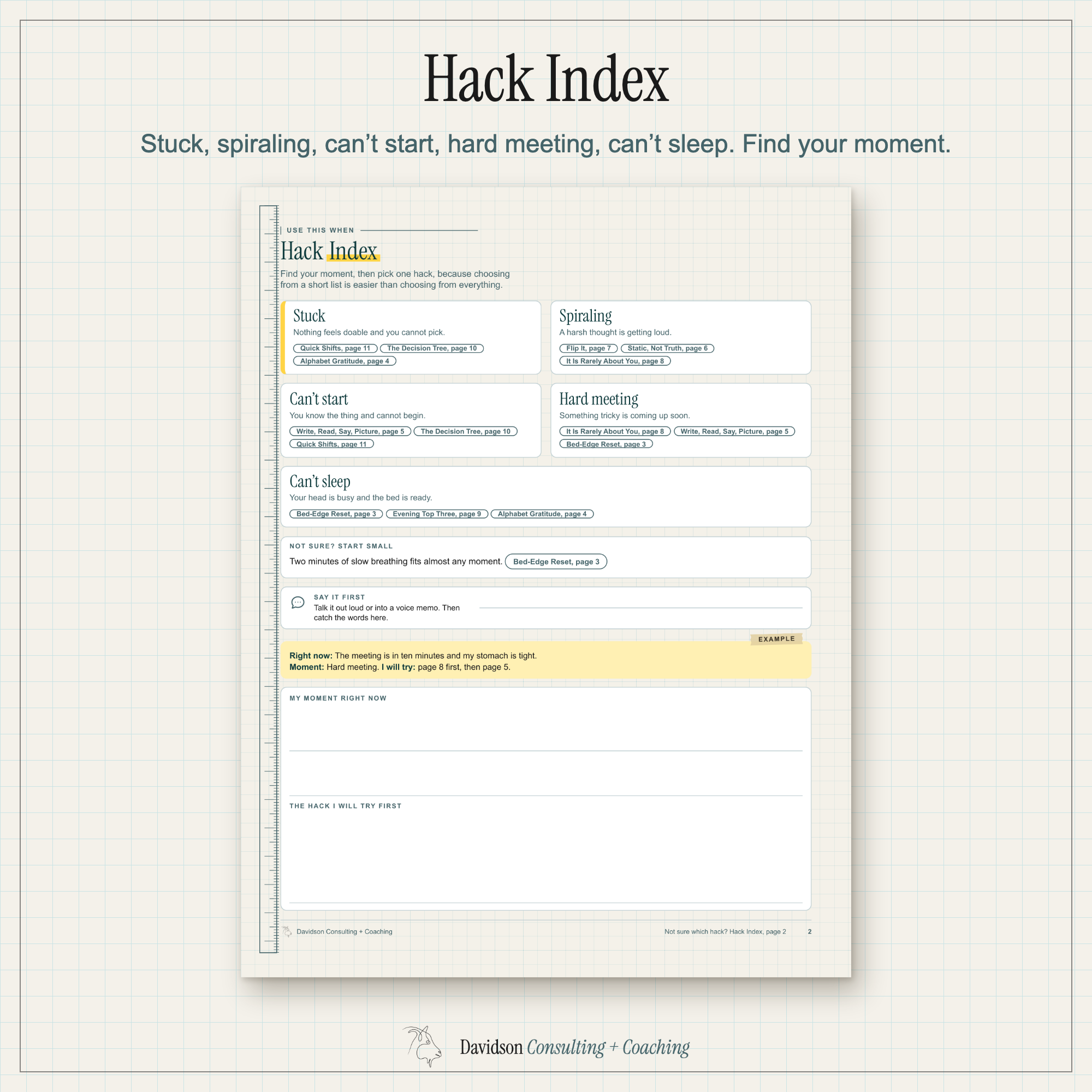
Task: Click The Hack I Will Try First field
Action: (x=546, y=856)
